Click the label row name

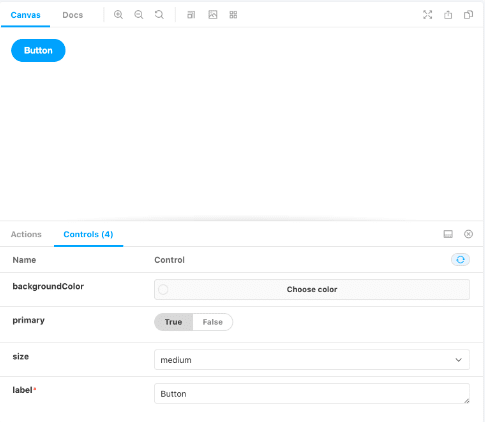coord(22,390)
